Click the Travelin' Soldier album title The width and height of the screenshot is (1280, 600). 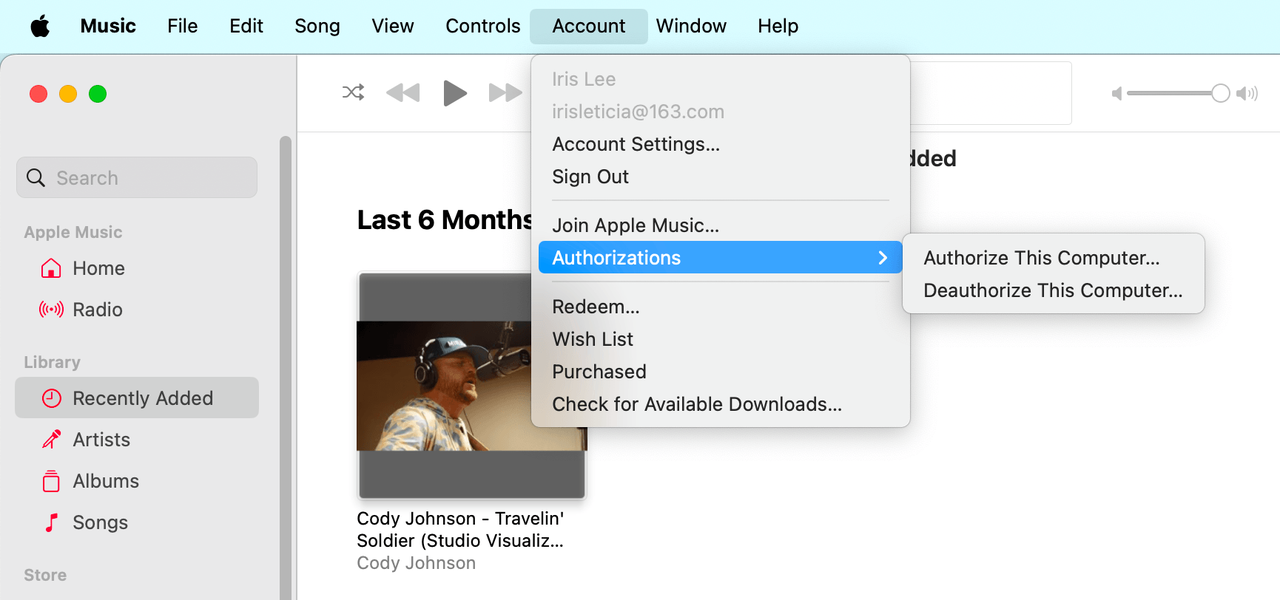(x=460, y=530)
